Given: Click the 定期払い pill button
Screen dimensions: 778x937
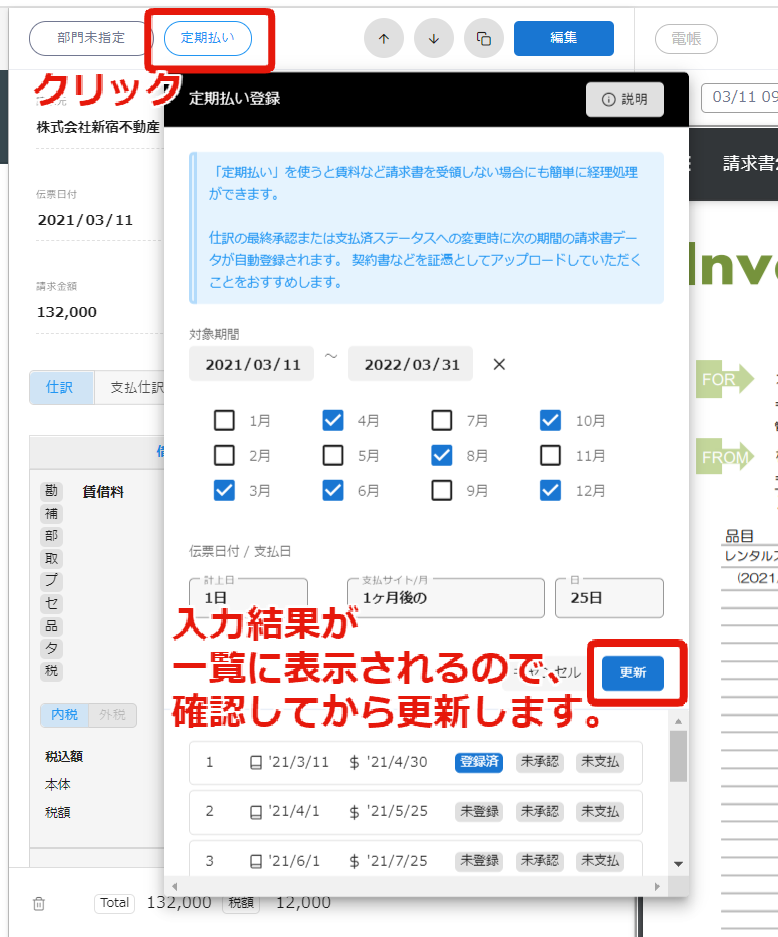Looking at the screenshot, I should pyautogui.click(x=207, y=38).
